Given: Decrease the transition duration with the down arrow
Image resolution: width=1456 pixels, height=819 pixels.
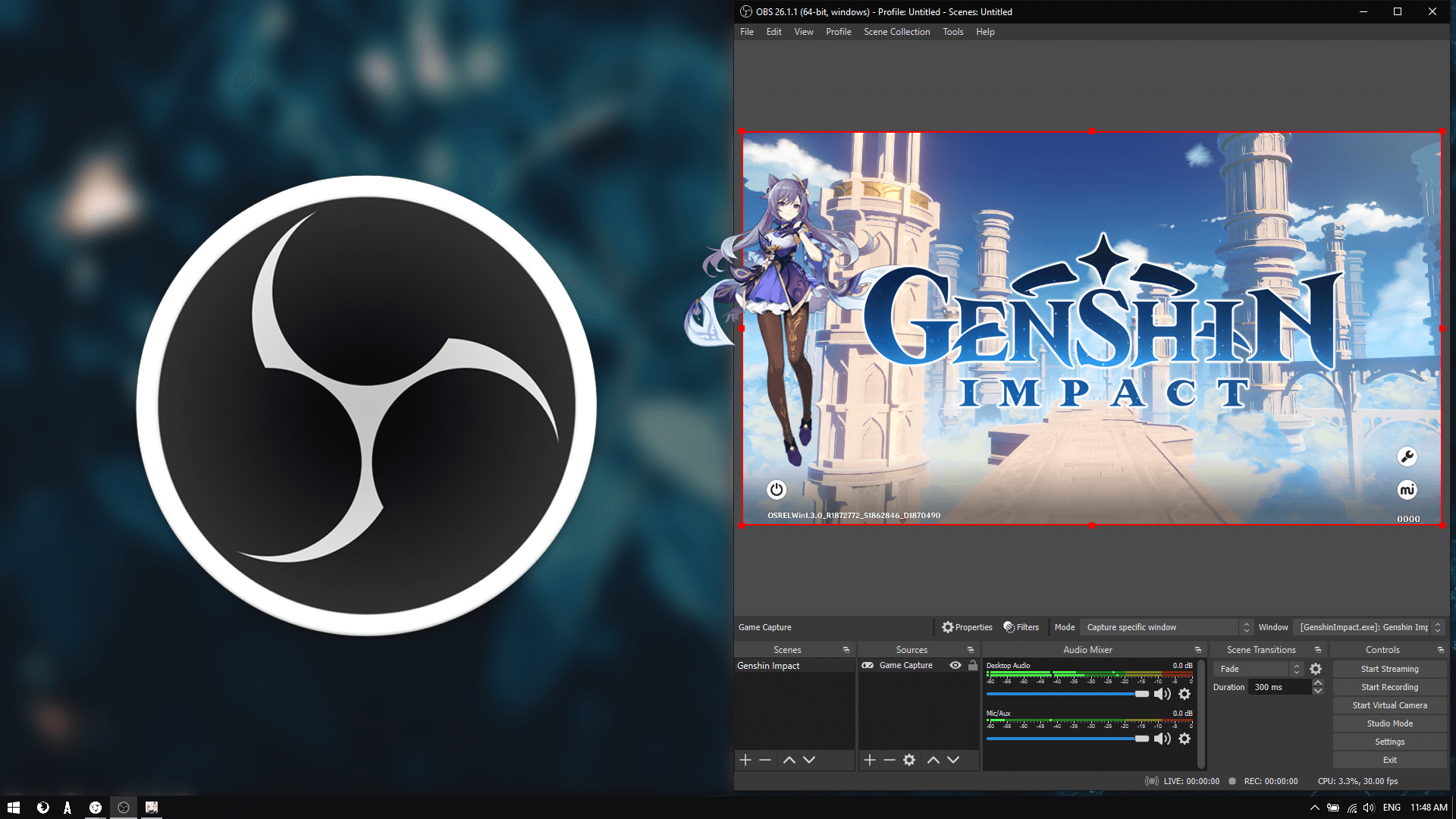Looking at the screenshot, I should click(x=1318, y=692).
